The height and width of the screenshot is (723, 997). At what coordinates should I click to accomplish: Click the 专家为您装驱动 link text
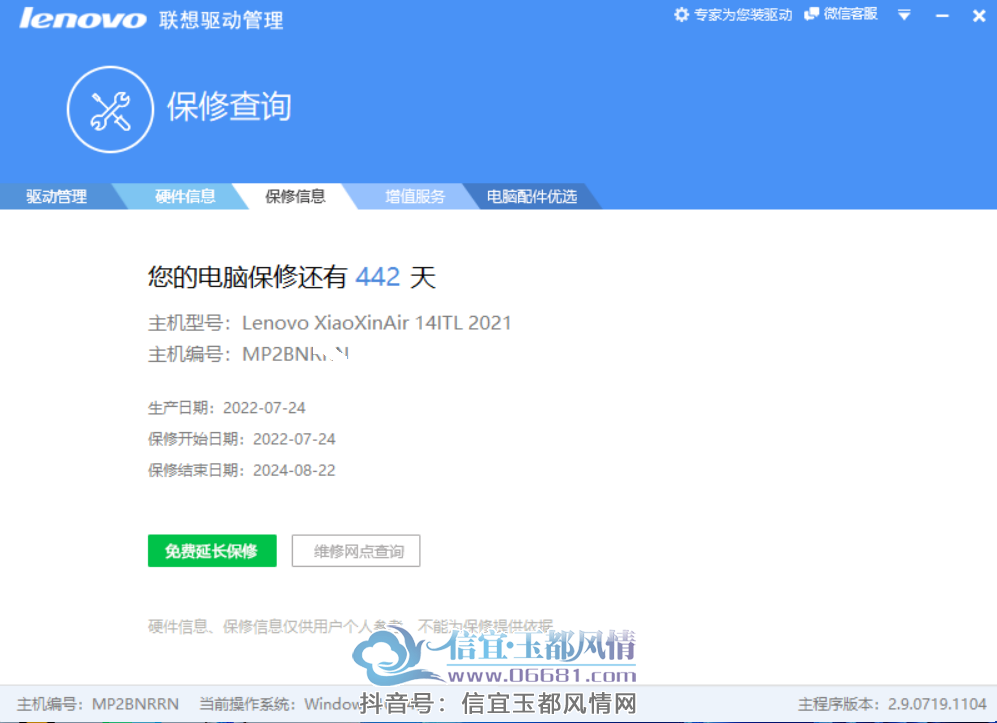(x=743, y=15)
